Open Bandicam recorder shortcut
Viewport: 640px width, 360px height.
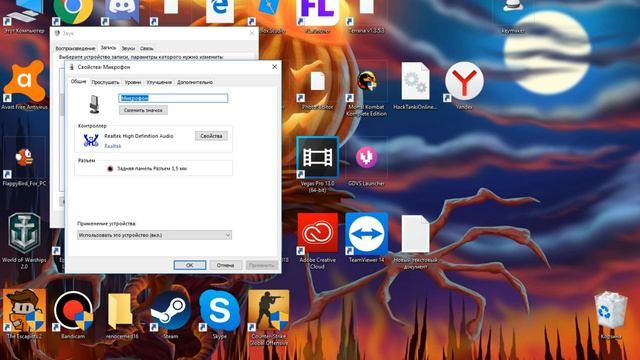tap(73, 310)
